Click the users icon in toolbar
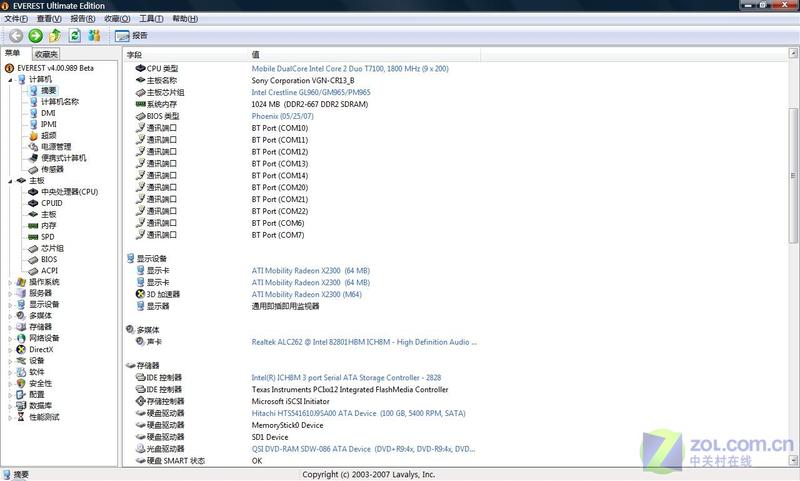The image size is (800, 481). coord(94,36)
